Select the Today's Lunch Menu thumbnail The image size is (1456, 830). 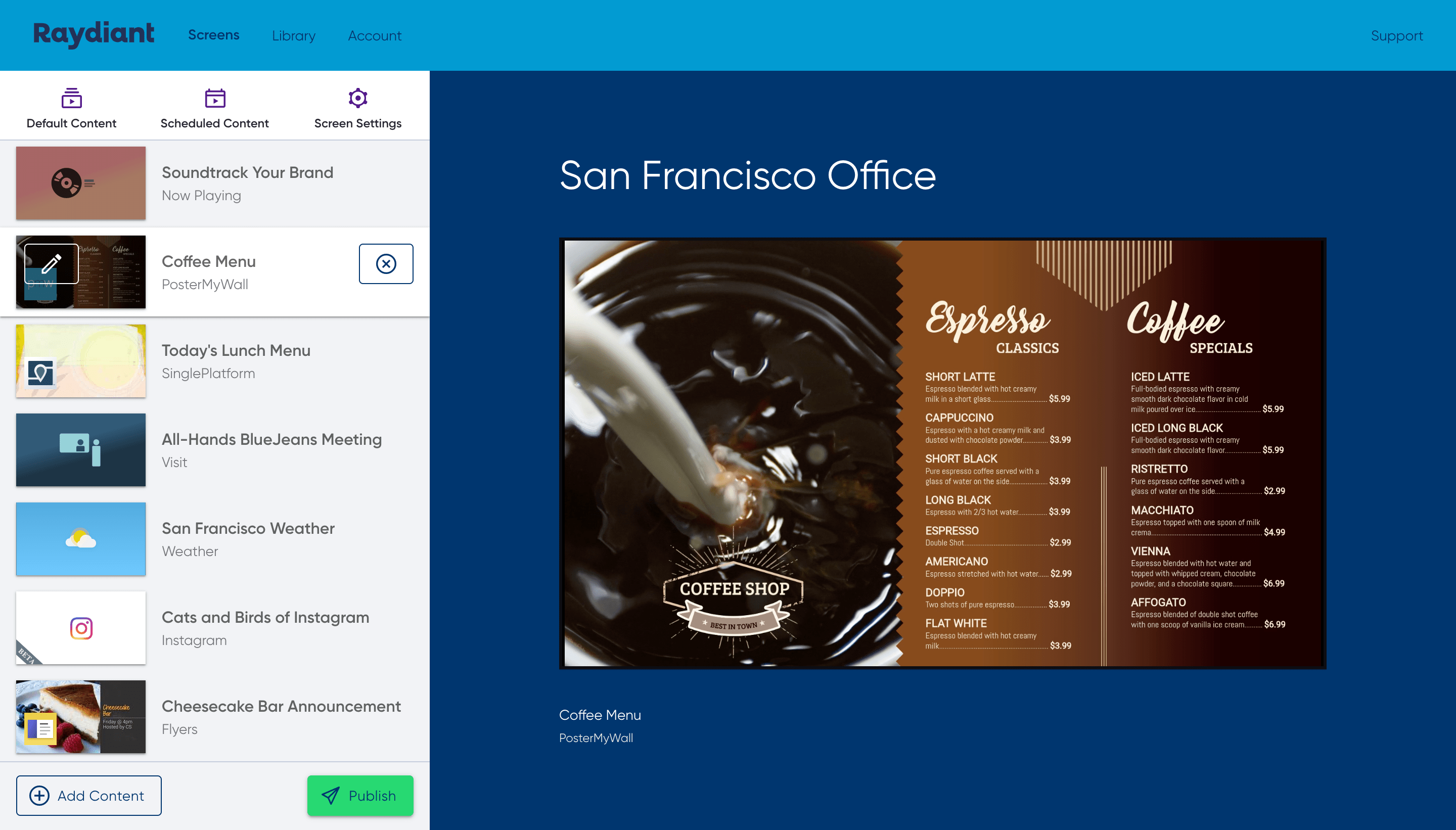80,361
